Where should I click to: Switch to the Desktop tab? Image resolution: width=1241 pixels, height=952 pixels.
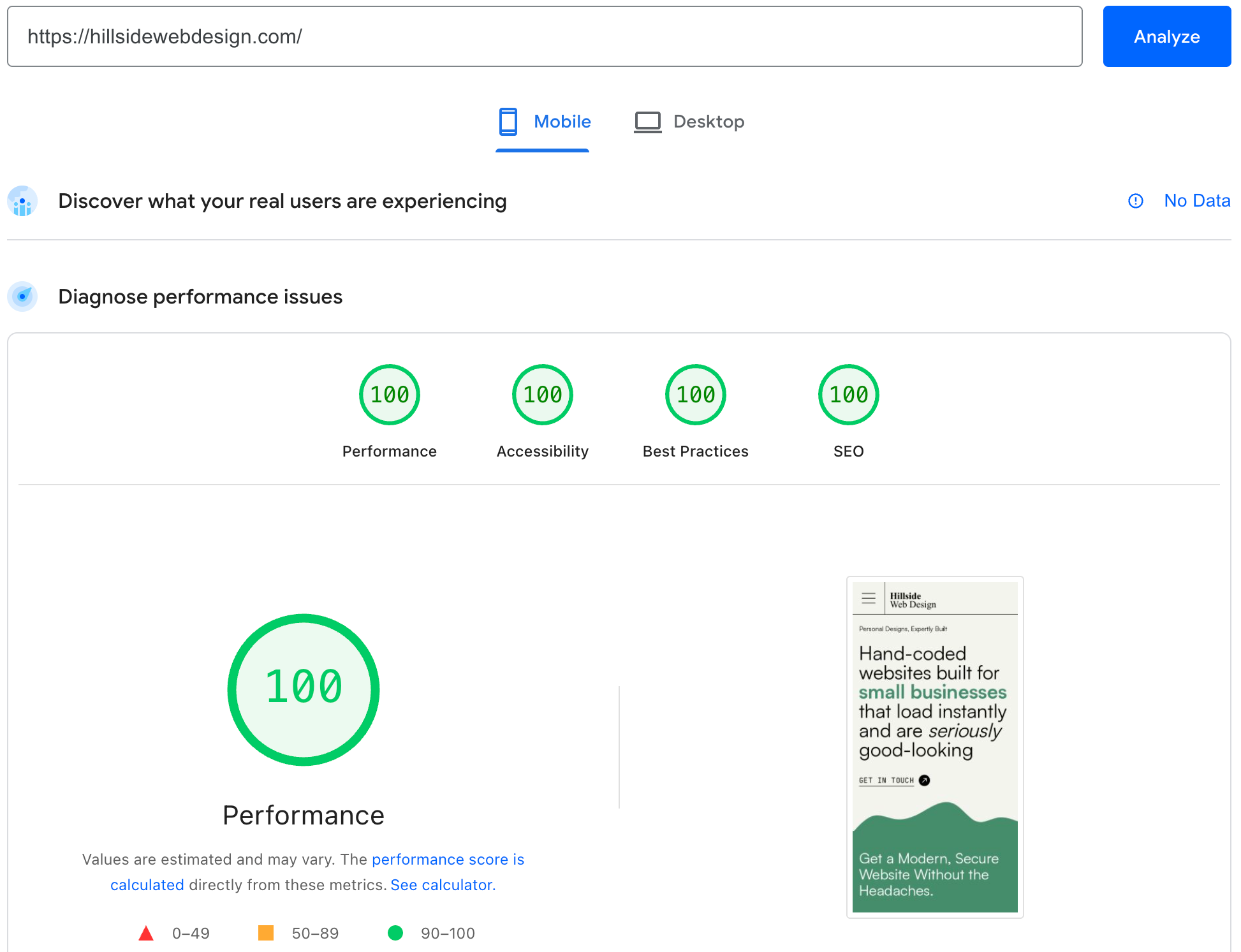pos(709,121)
